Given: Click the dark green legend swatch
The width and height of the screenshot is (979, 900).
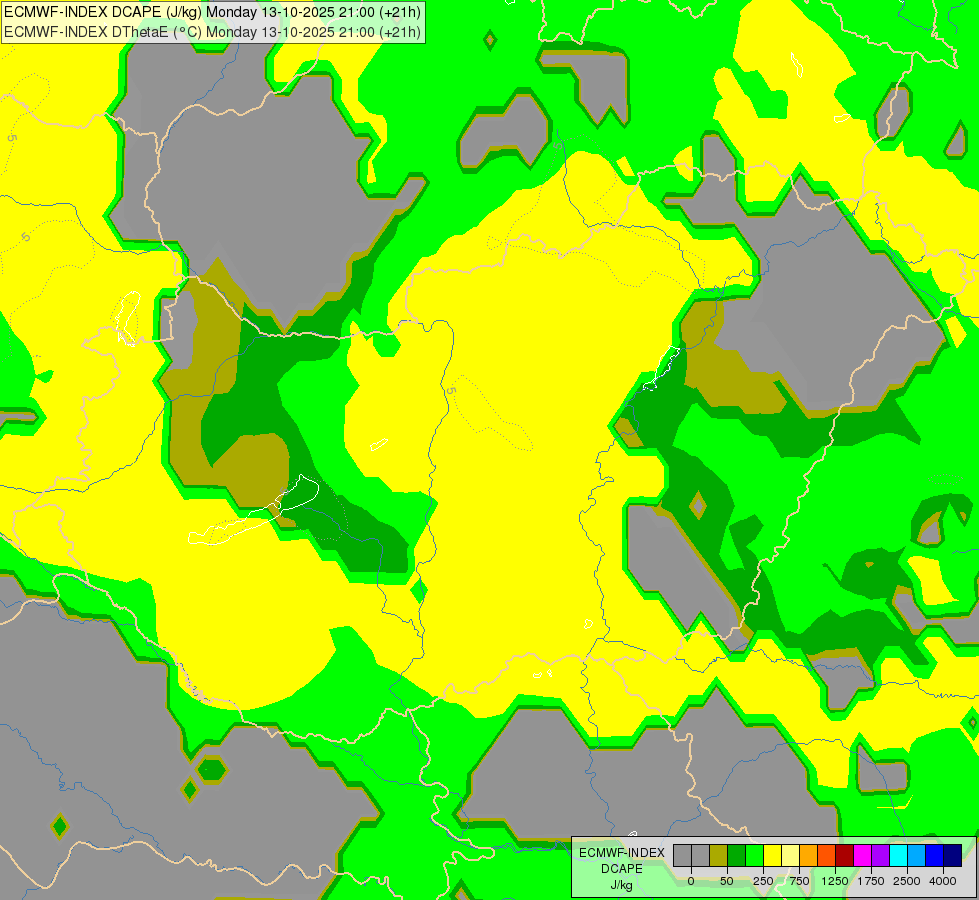Looking at the screenshot, I should [737, 855].
